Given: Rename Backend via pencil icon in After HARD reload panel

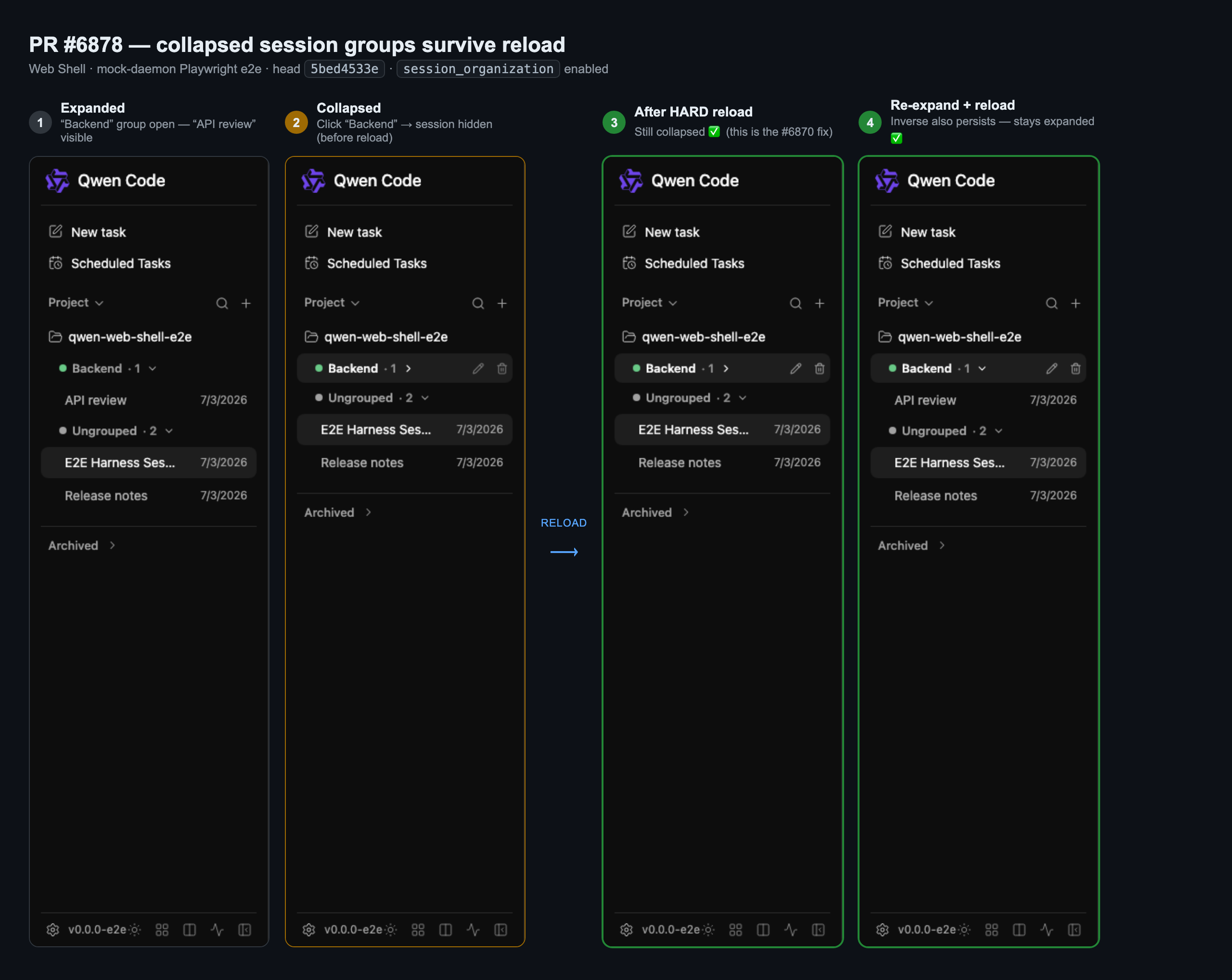Looking at the screenshot, I should pyautogui.click(x=796, y=369).
